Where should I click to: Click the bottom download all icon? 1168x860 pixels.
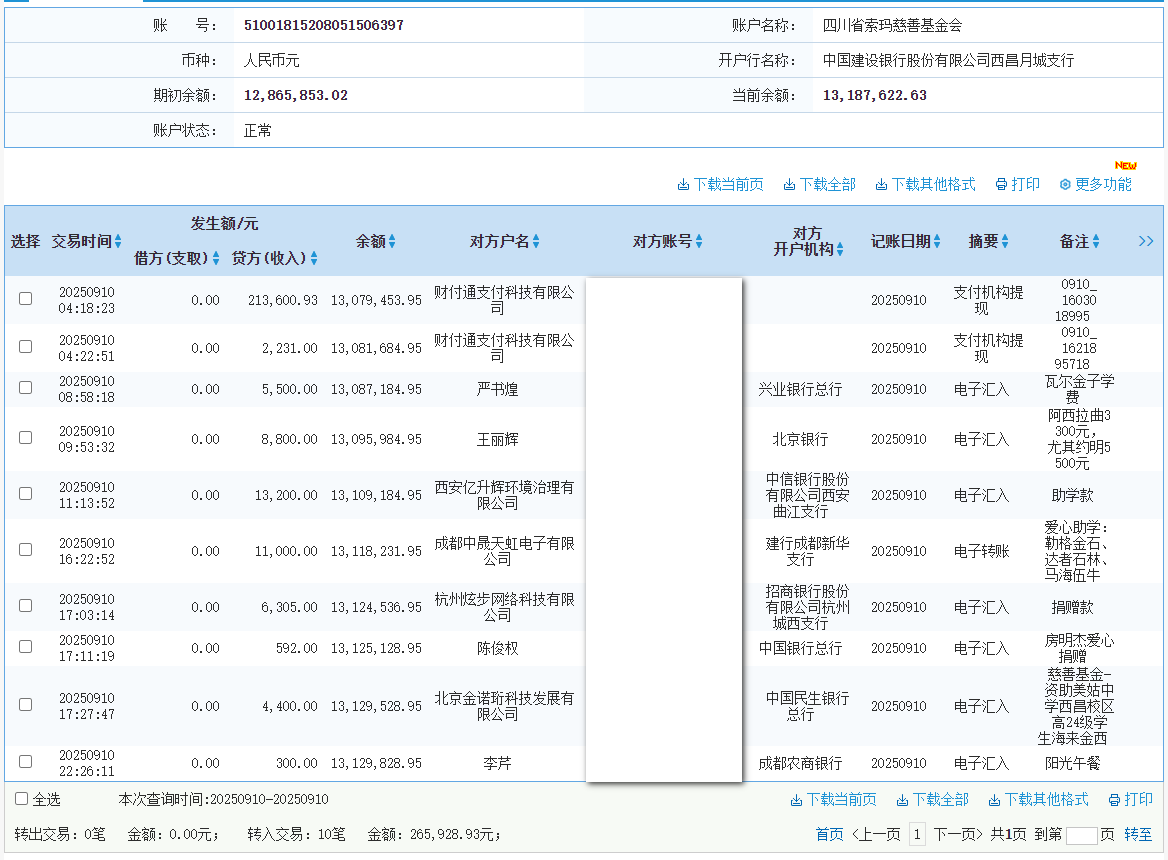(902, 800)
